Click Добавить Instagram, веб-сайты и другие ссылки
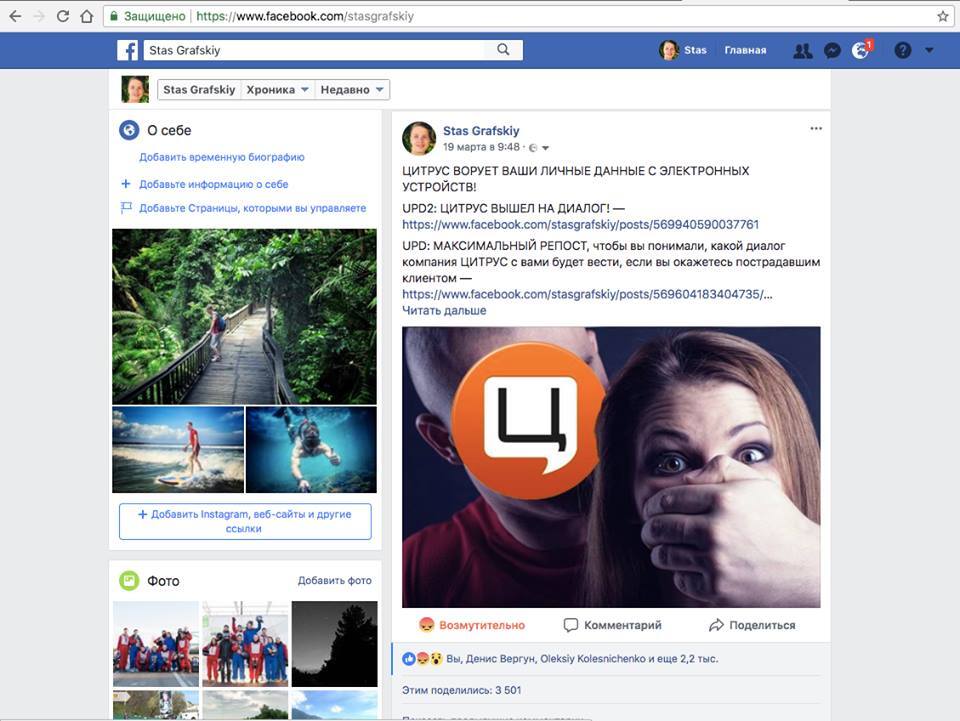Image resolution: width=960 pixels, height=721 pixels. tap(245, 521)
